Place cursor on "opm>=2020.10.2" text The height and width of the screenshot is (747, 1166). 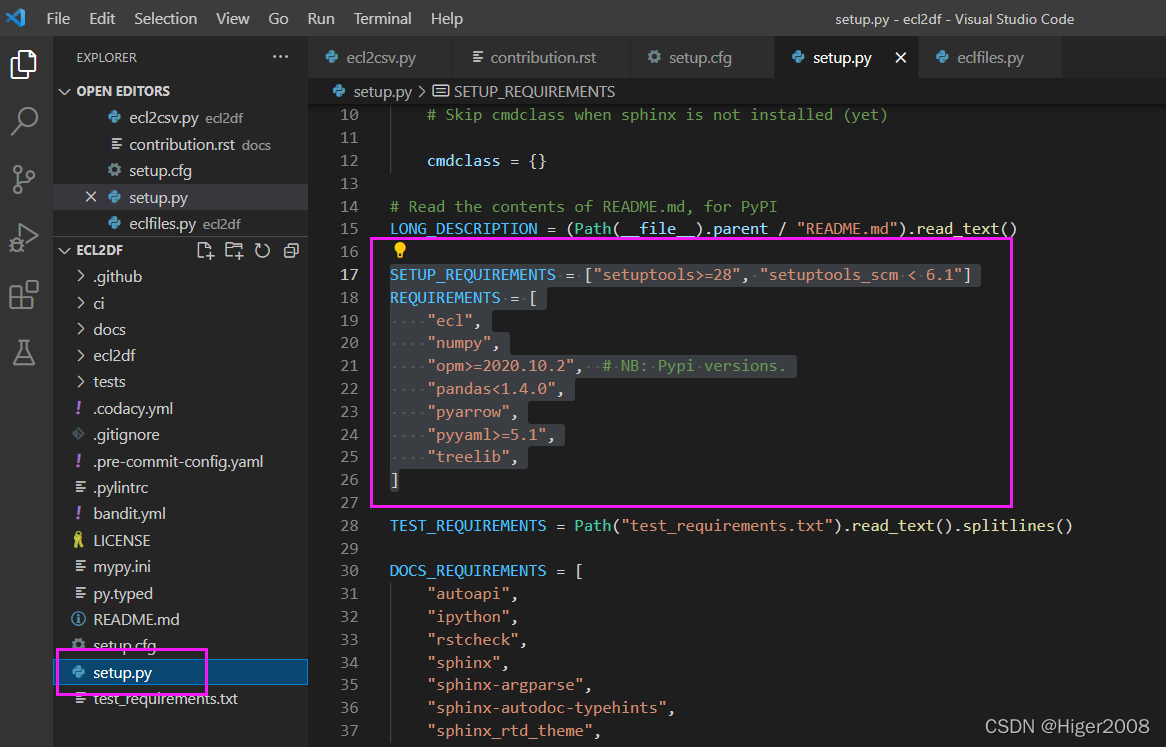[500, 366]
